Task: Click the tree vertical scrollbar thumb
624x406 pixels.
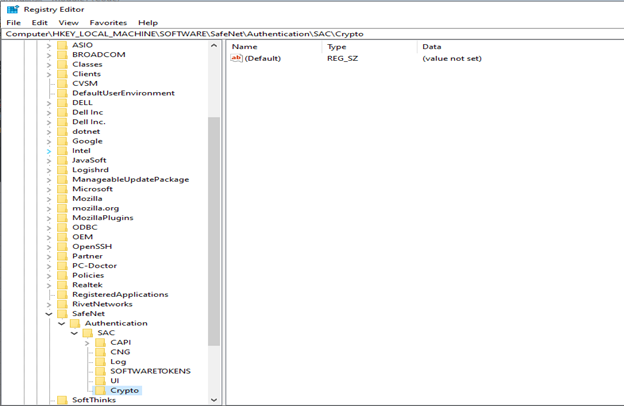Action: [x=214, y=232]
